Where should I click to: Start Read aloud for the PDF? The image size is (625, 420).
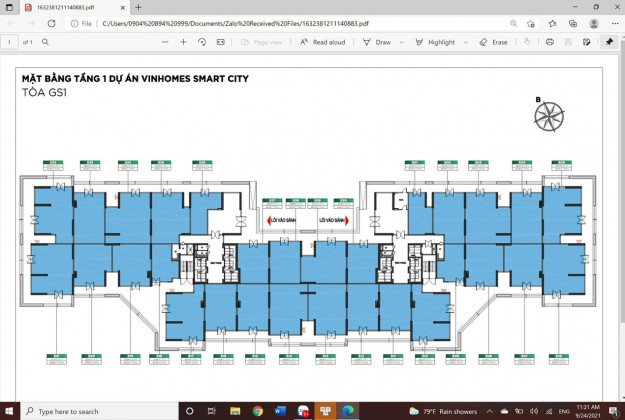tap(322, 42)
